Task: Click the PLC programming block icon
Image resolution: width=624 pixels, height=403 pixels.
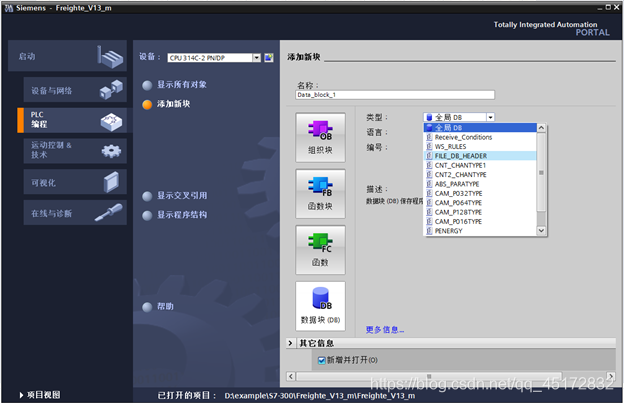Action: (x=111, y=121)
